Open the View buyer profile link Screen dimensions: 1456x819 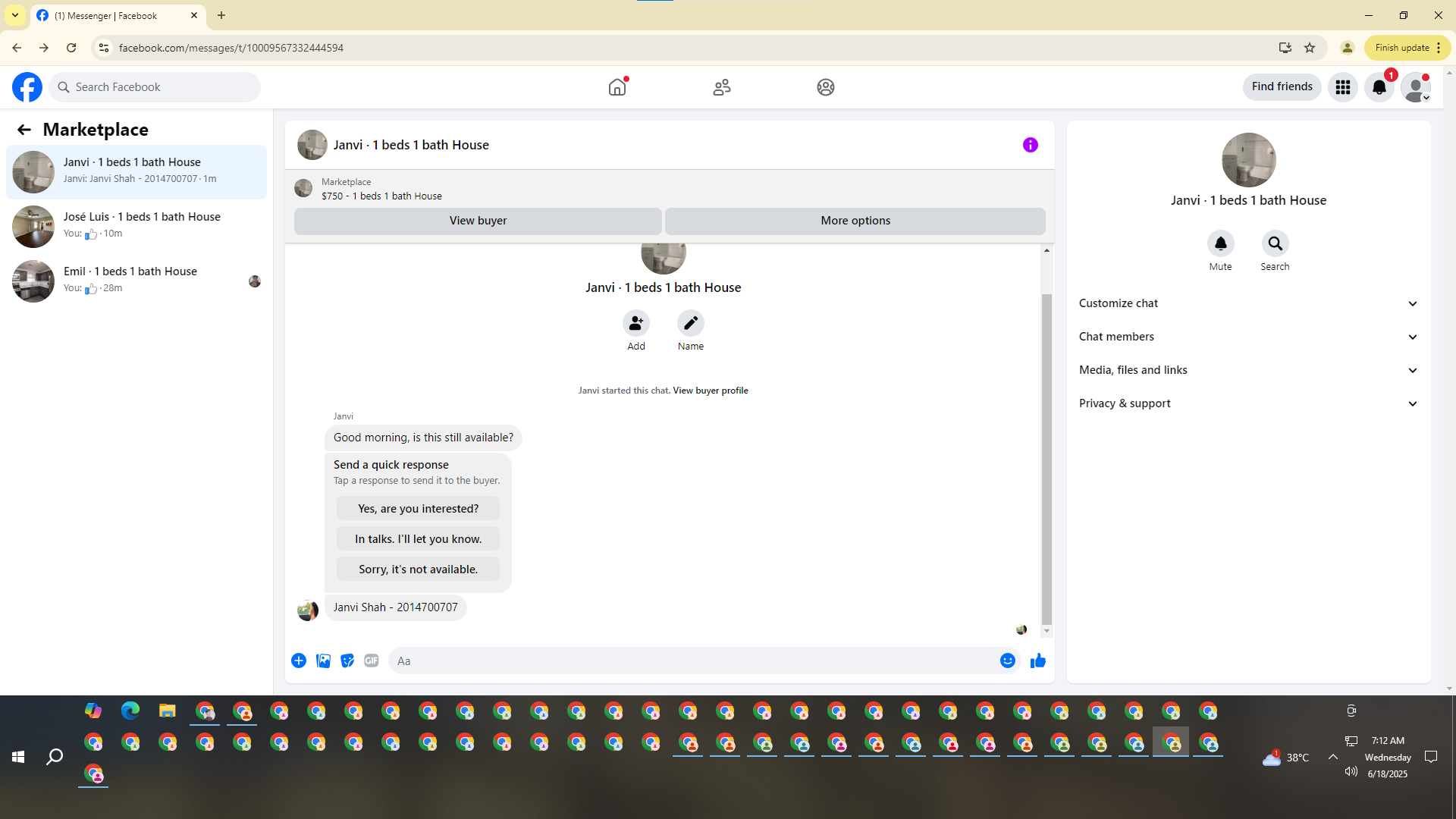click(x=711, y=391)
